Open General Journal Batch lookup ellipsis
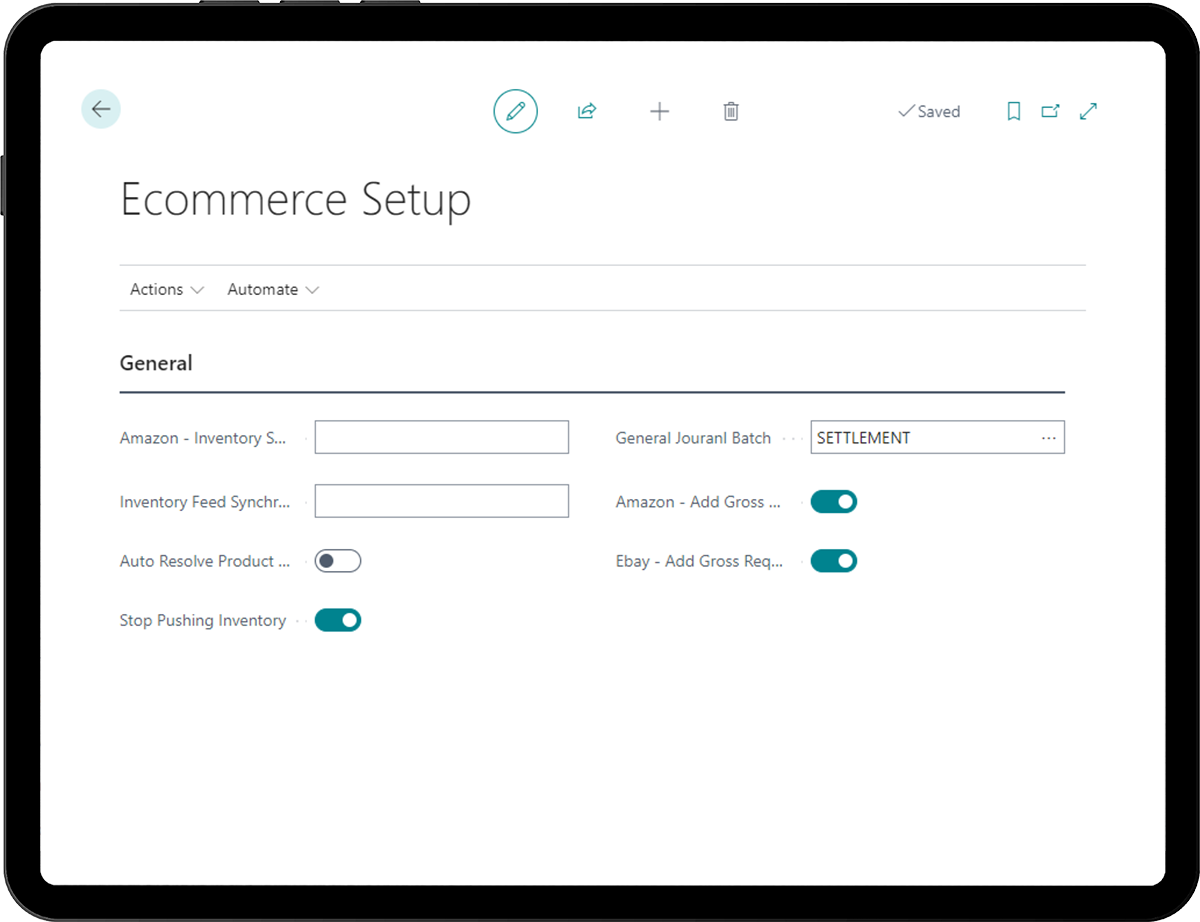The image size is (1200, 922). (1048, 438)
